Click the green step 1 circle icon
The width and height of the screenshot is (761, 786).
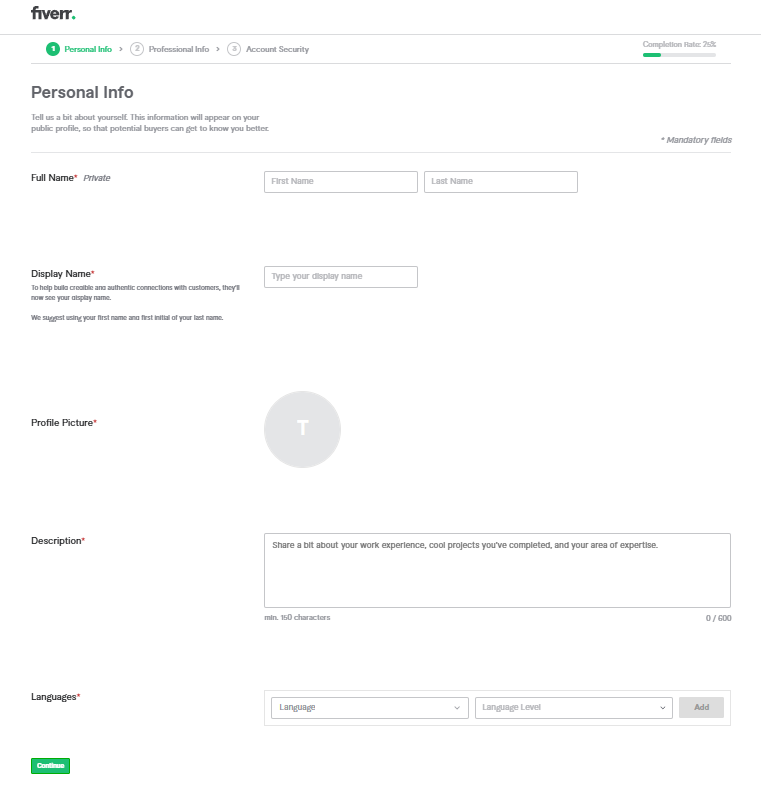pyautogui.click(x=52, y=49)
